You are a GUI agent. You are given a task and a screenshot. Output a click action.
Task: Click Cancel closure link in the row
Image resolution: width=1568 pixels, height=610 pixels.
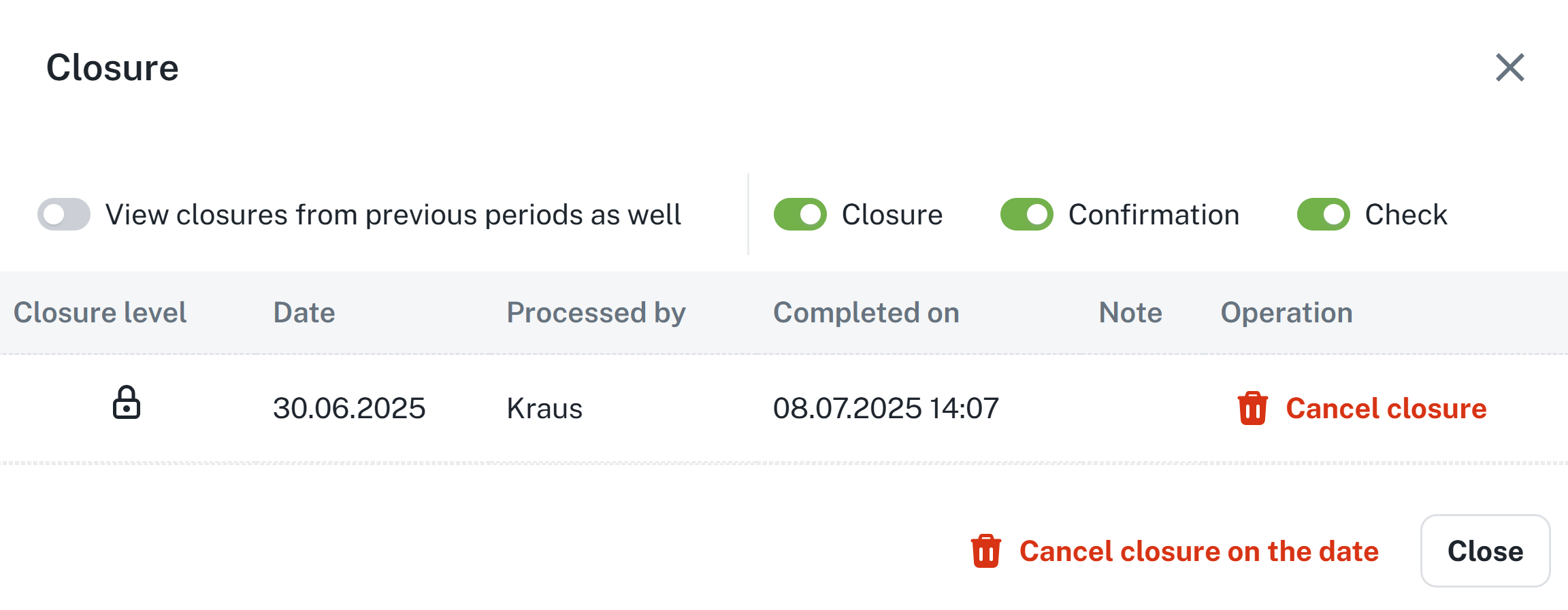tap(1386, 409)
